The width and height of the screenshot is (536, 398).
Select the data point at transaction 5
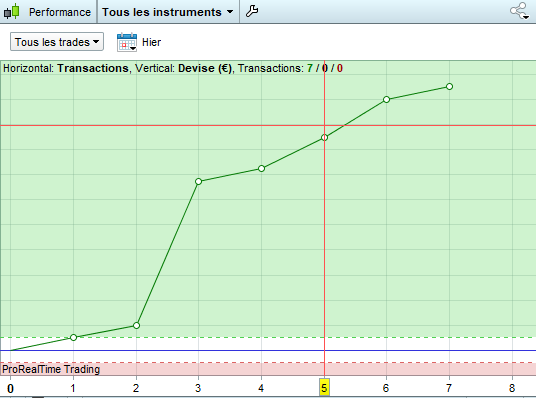[324, 137]
